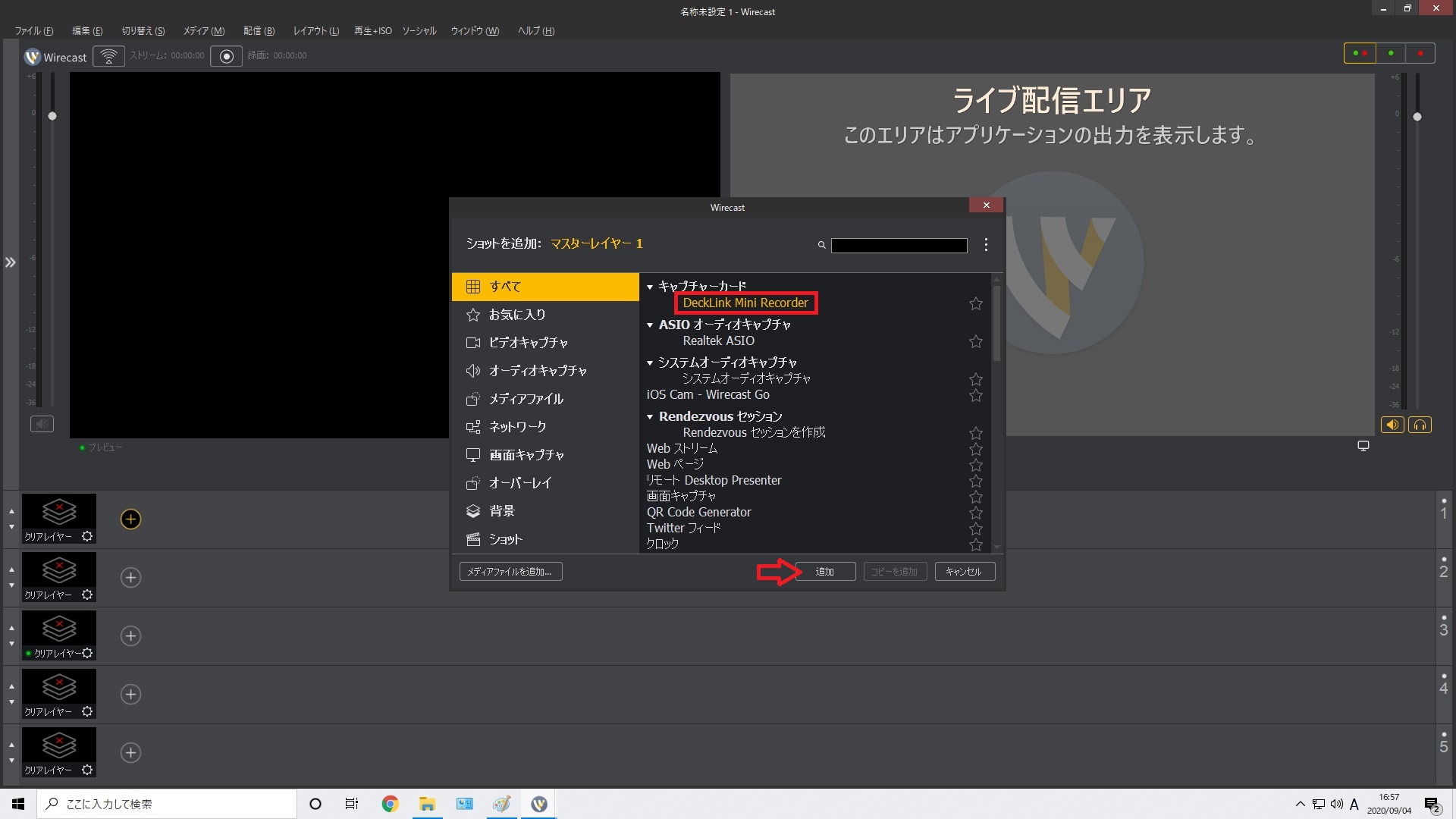The image size is (1456, 819).
Task: Collapse the Rendezvous セッション group
Action: point(650,416)
